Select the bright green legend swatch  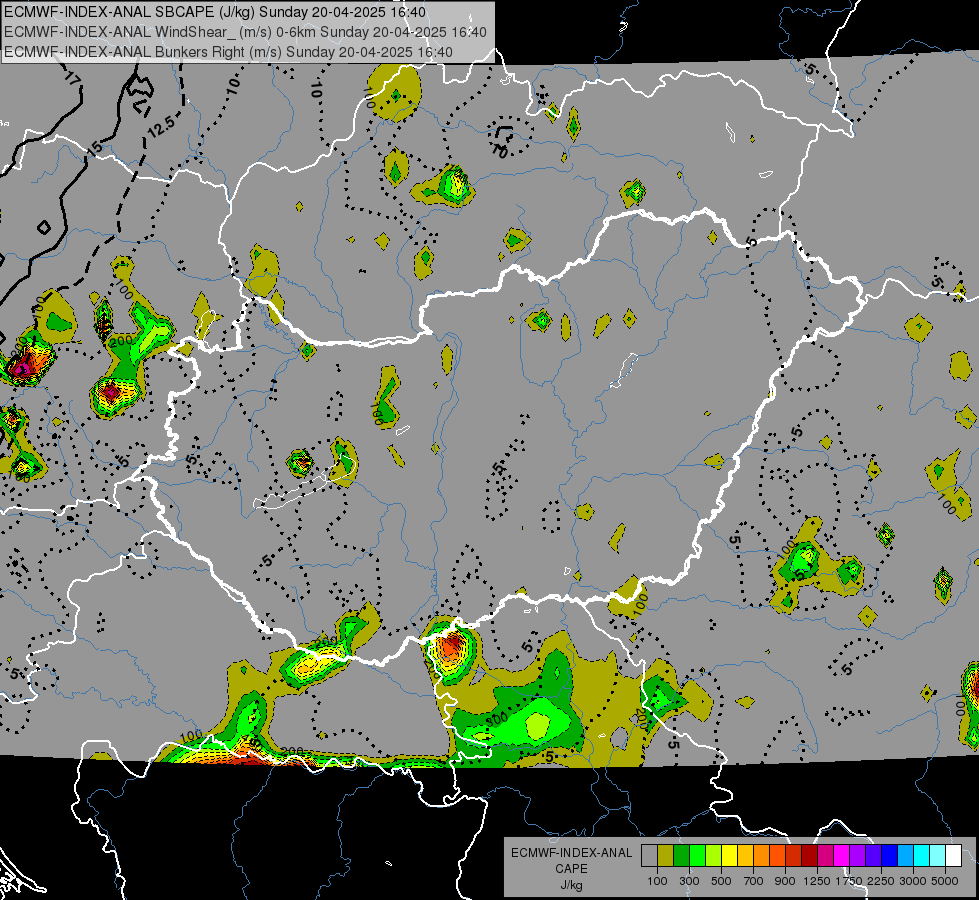coord(697,856)
